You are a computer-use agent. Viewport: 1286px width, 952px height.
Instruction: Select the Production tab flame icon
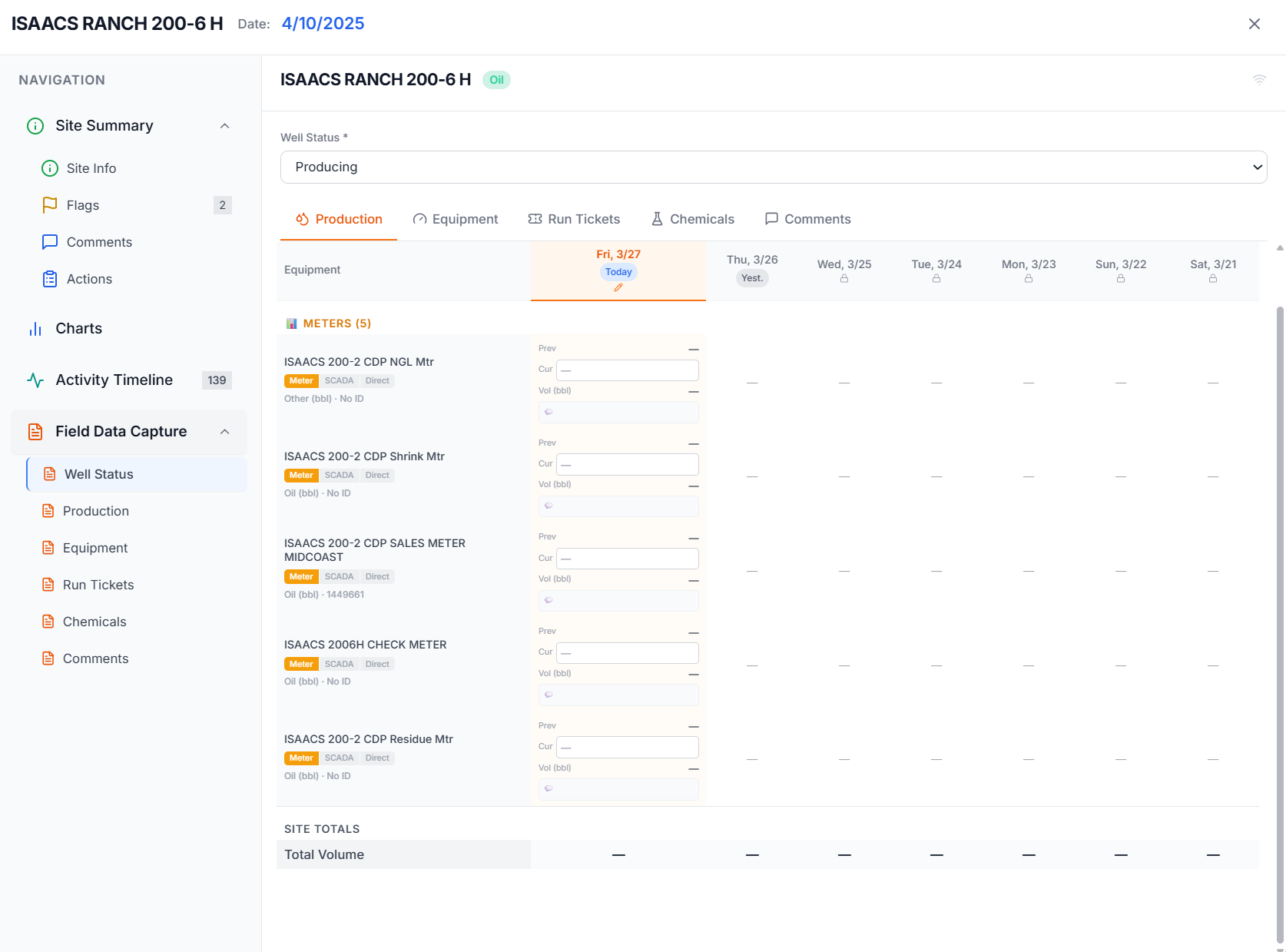(301, 219)
